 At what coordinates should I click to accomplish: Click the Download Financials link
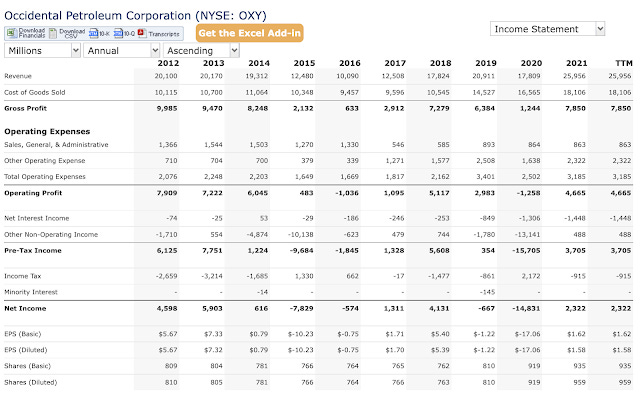tap(32, 33)
